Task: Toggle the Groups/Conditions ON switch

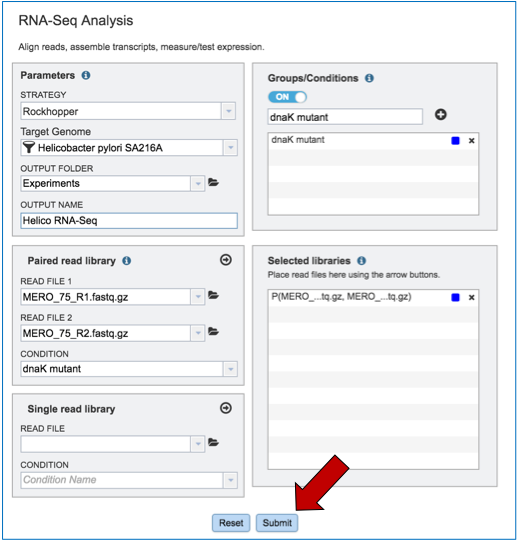Action: pyautogui.click(x=287, y=97)
